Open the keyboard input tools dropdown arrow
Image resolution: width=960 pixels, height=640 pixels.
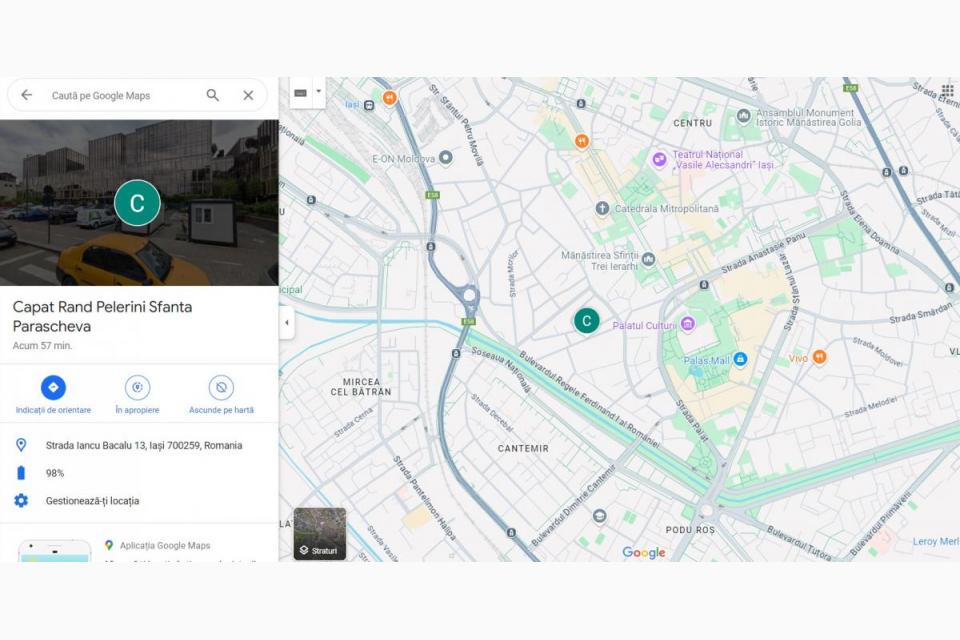[318, 92]
